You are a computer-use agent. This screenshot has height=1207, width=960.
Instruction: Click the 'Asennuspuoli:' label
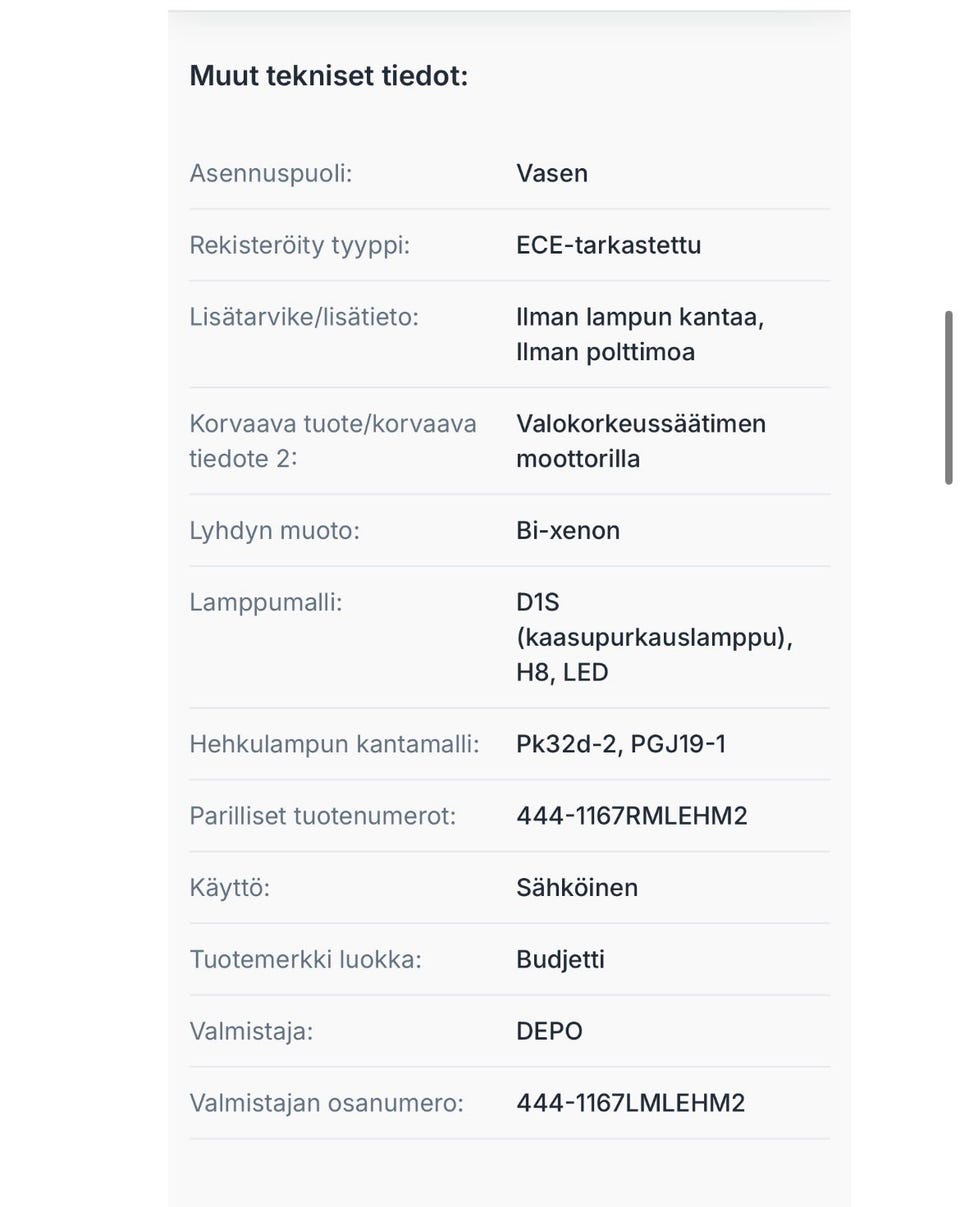click(270, 173)
